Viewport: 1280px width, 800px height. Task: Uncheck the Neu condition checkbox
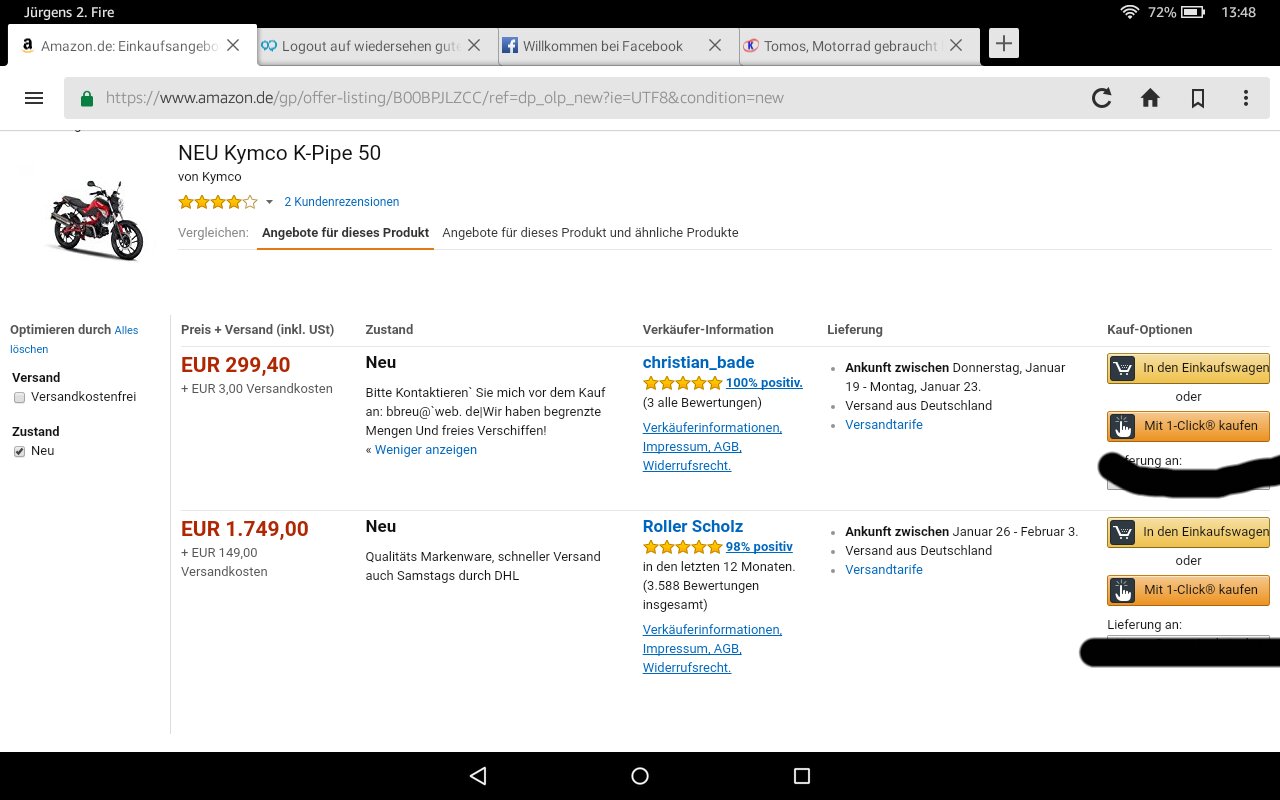[x=19, y=451]
